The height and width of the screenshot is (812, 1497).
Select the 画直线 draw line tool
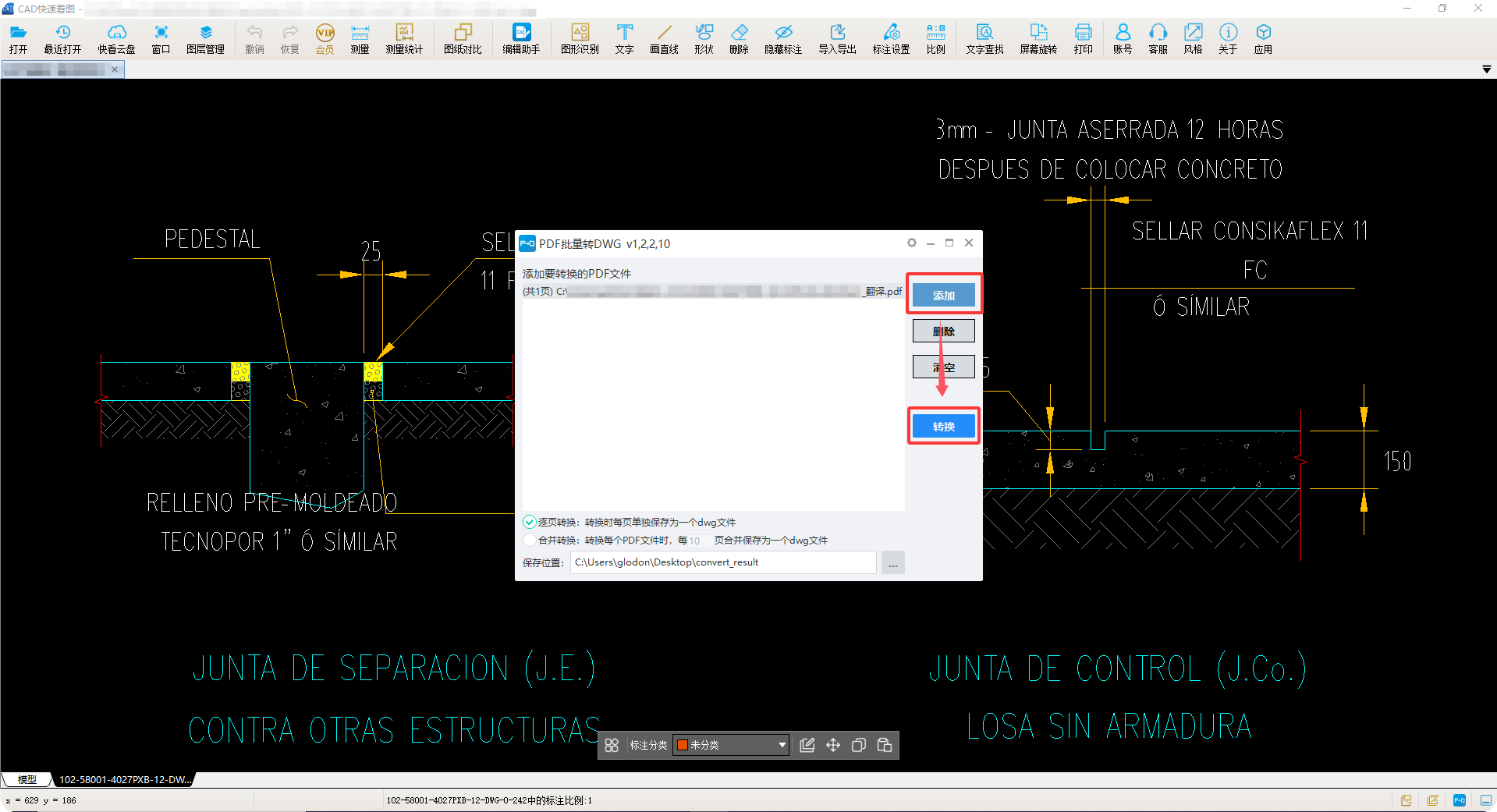click(x=664, y=38)
